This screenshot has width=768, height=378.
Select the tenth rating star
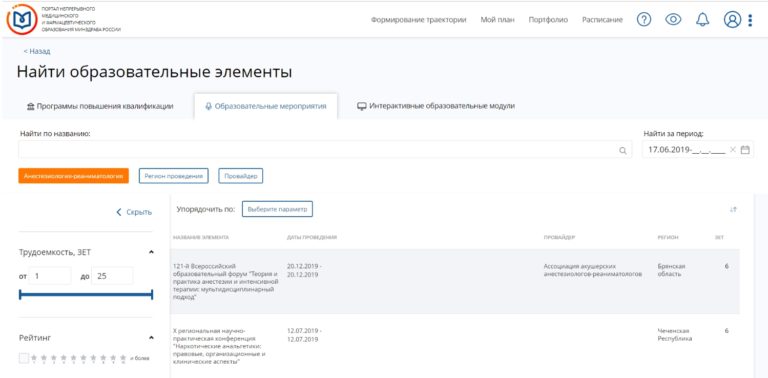(123, 358)
